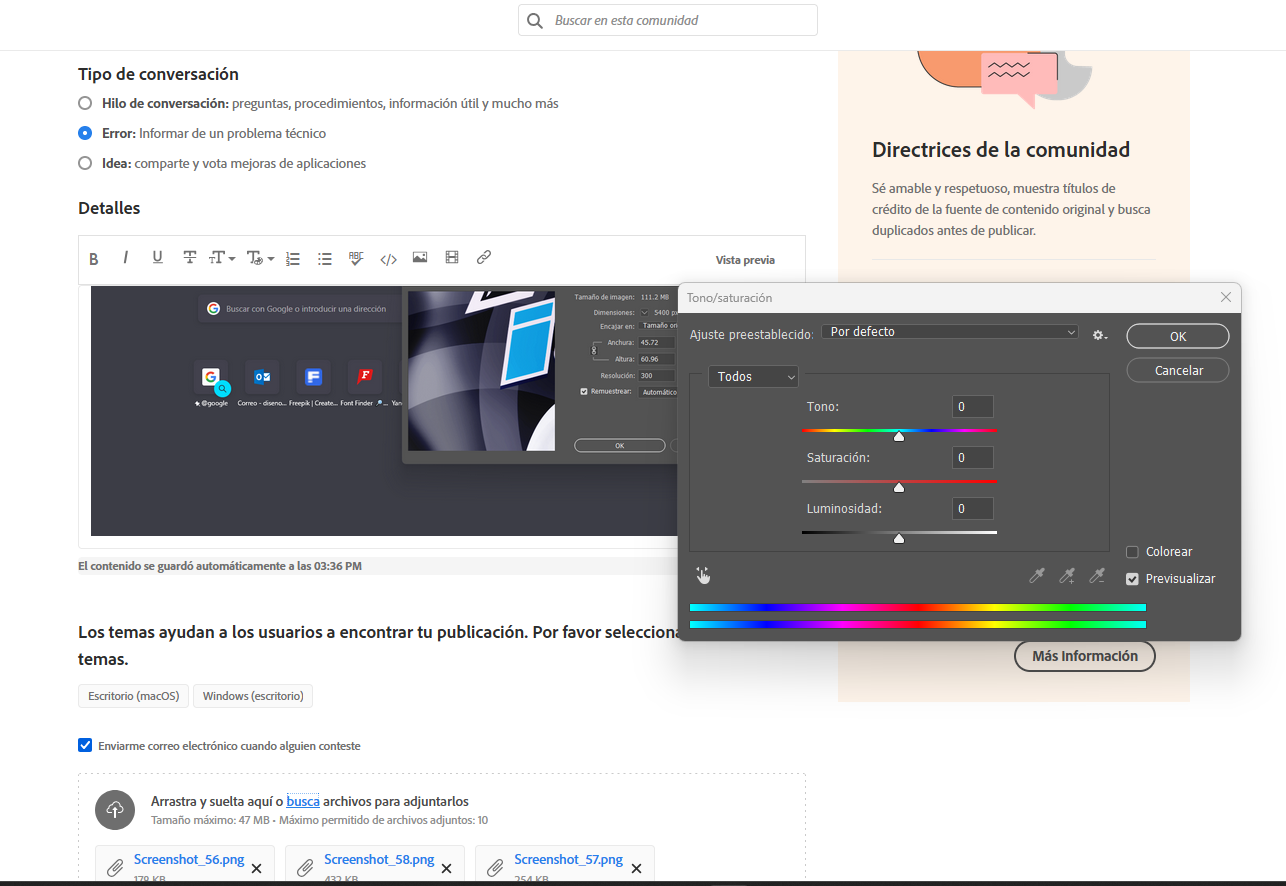
Task: Select the Error conversation type
Action: (85, 132)
